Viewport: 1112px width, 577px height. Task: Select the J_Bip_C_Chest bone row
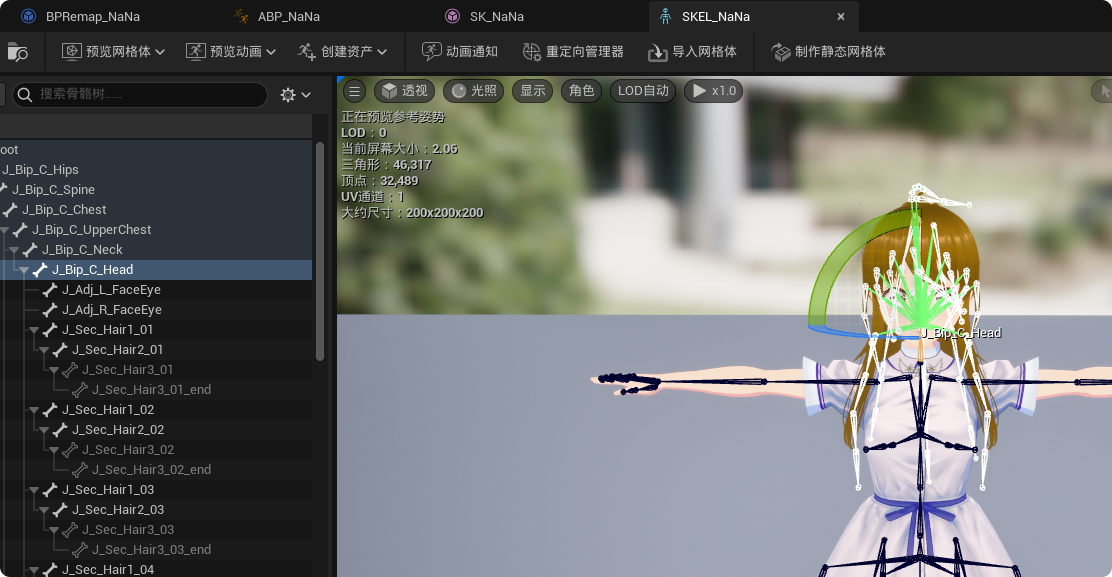point(156,209)
